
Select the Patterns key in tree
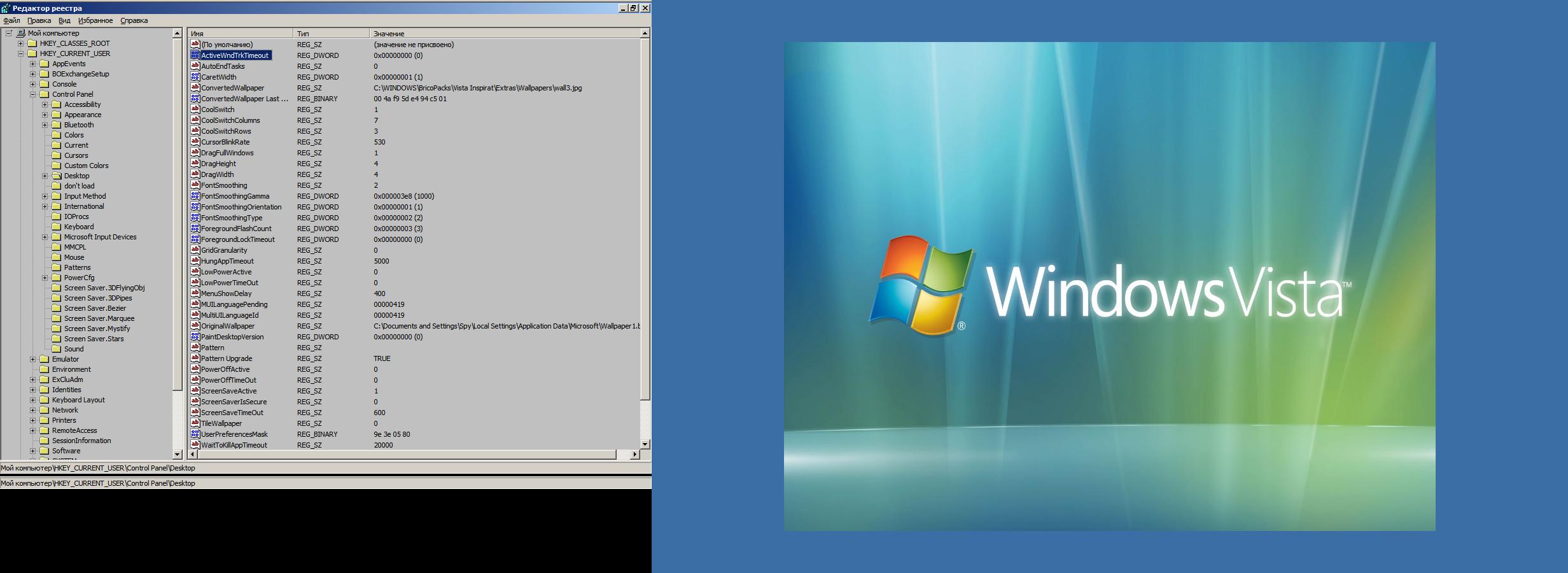tap(77, 267)
